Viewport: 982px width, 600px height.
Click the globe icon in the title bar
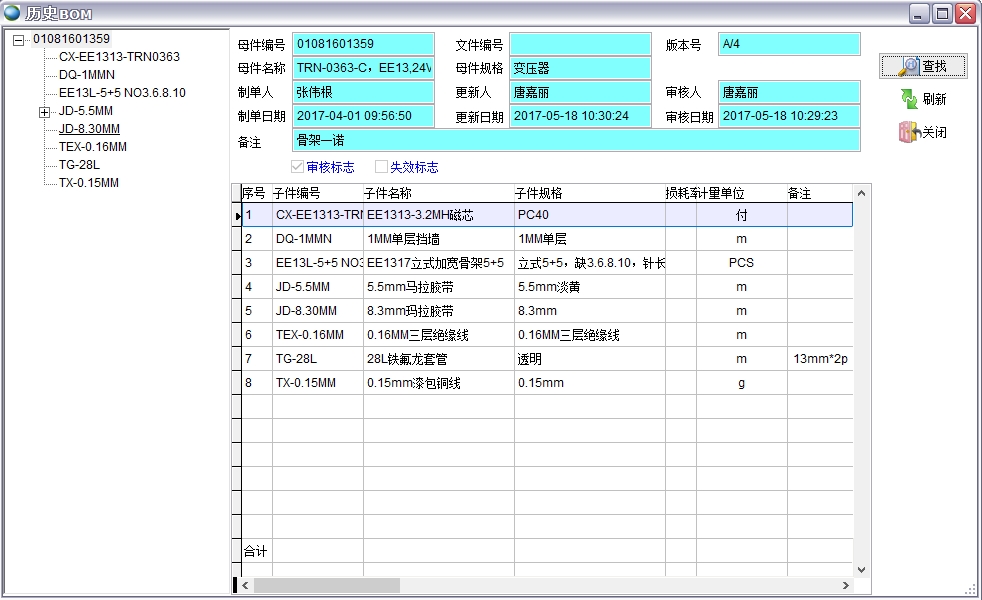[x=13, y=13]
